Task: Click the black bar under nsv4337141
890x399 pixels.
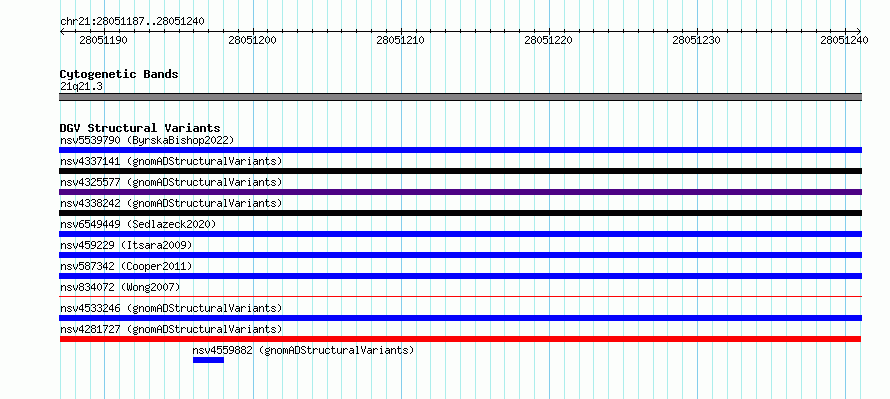Action: (x=460, y=171)
